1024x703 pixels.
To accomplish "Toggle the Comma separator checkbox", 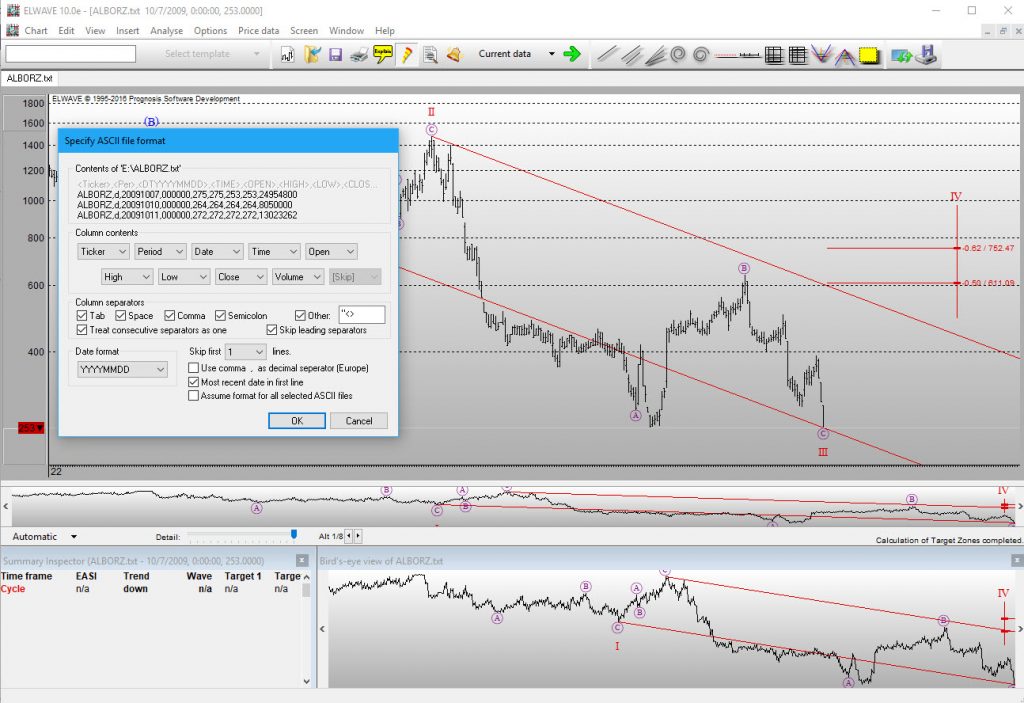I will (x=170, y=316).
